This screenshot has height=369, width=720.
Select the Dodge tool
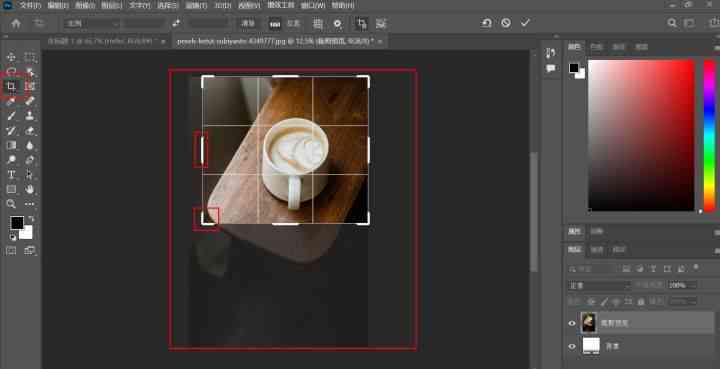click(x=11, y=160)
